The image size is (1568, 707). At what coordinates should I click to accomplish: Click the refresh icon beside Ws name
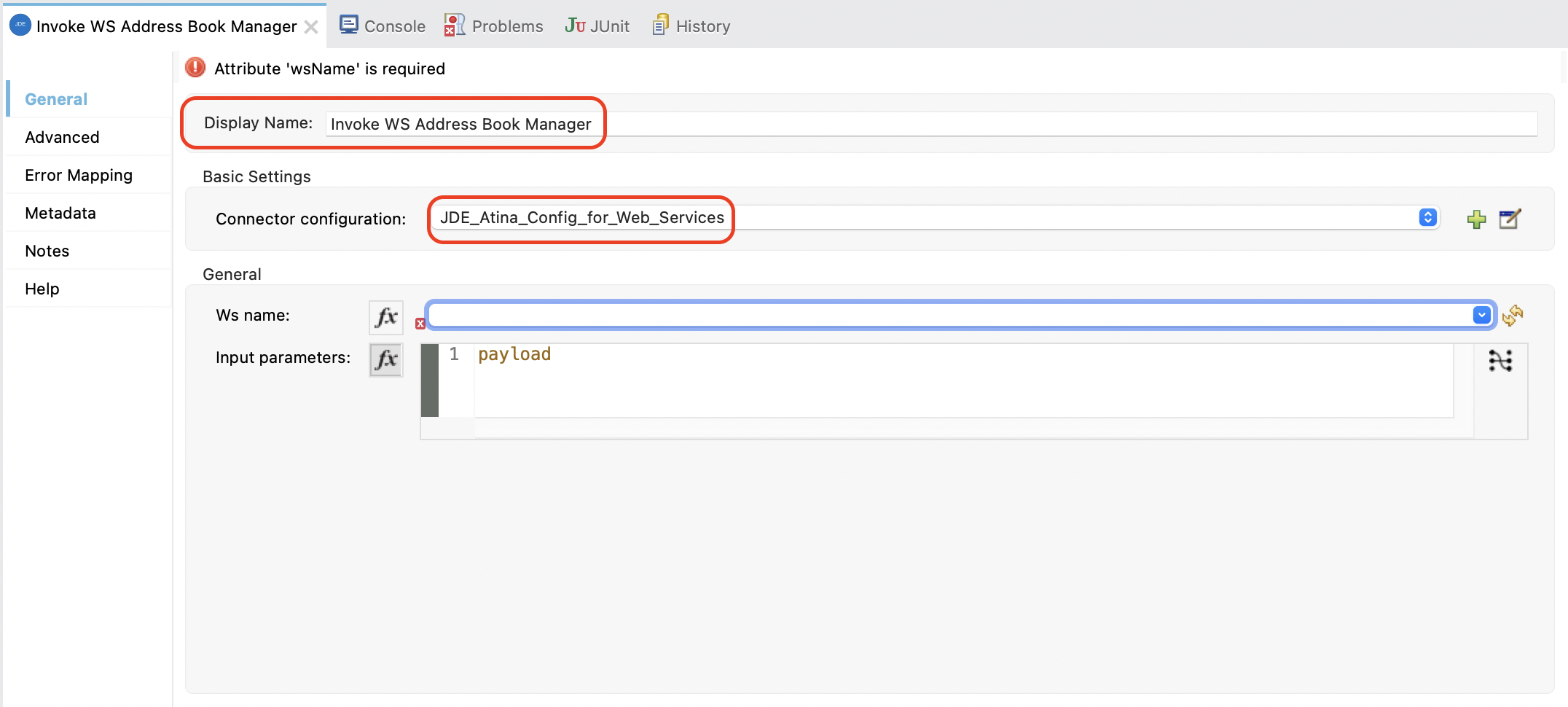point(1513,315)
